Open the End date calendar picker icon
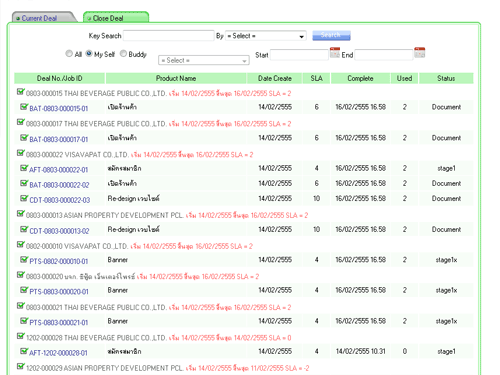This screenshot has height=375, width=500. pyautogui.click(x=419, y=53)
